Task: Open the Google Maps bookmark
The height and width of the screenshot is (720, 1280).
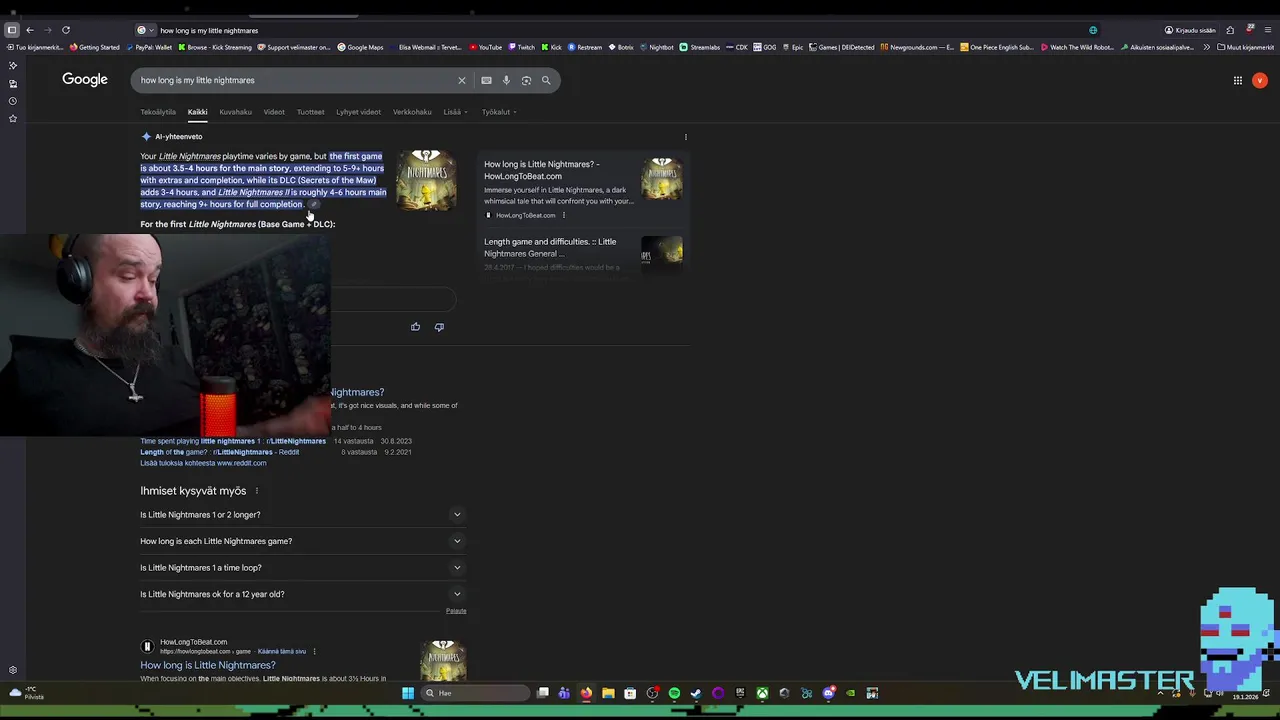Action: pos(360,47)
